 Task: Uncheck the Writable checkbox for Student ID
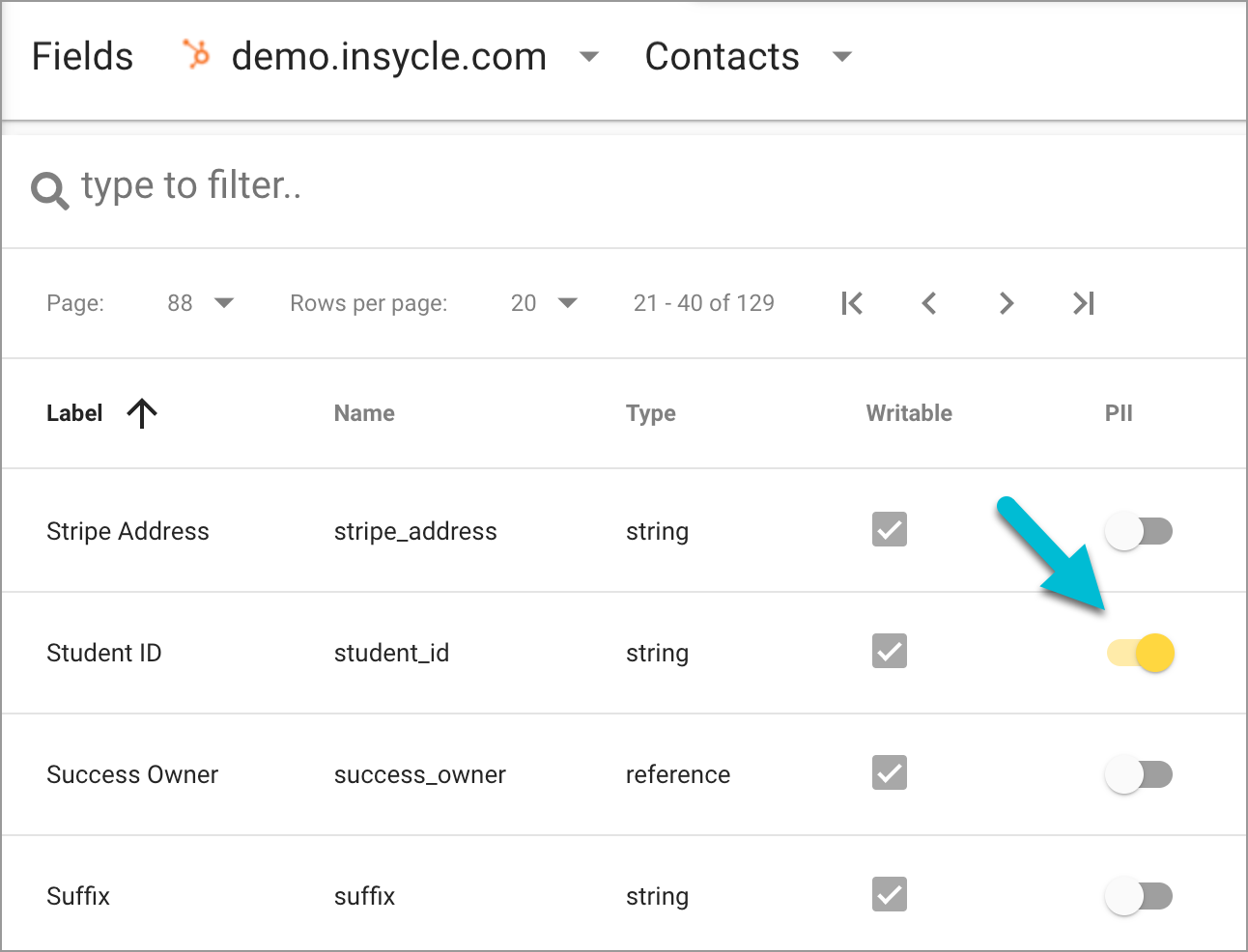(889, 651)
